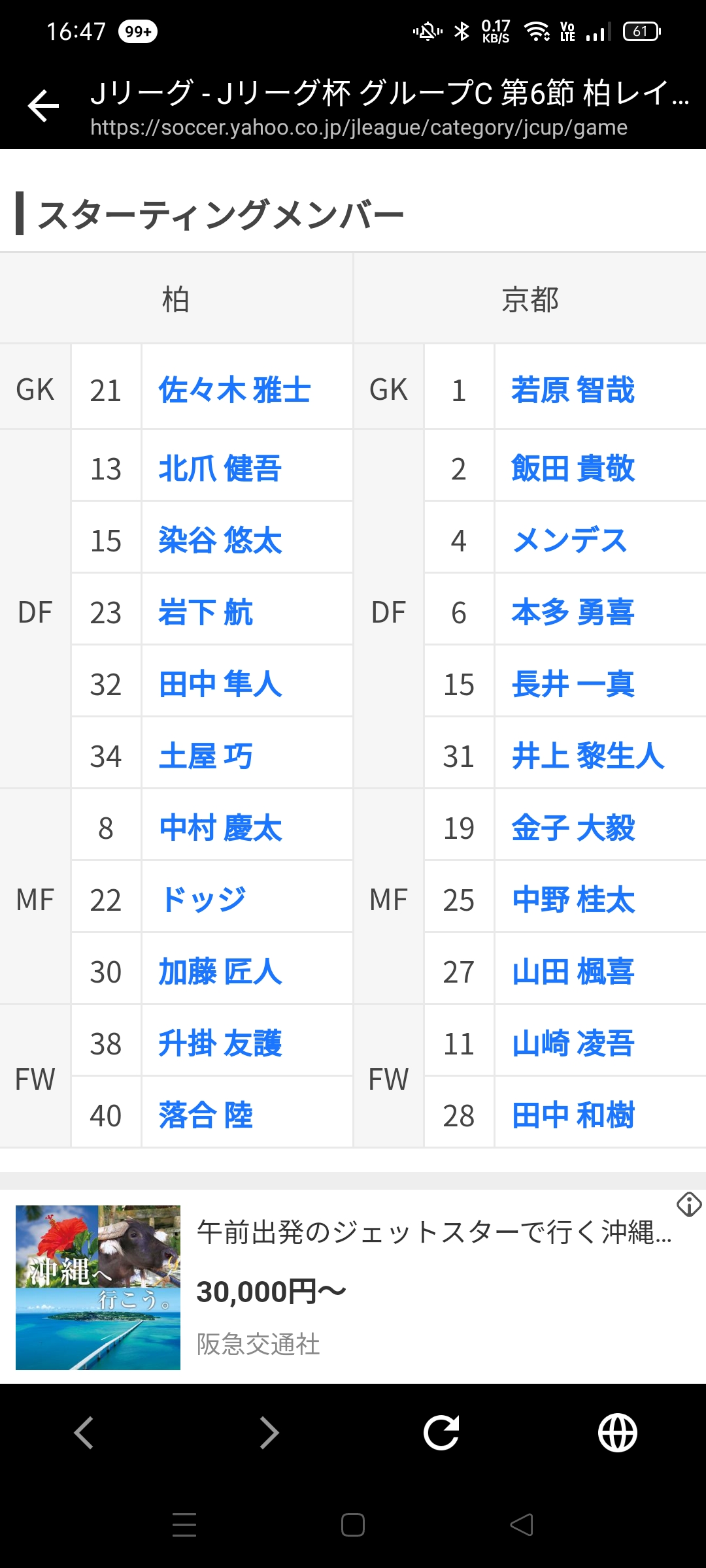
Task: Open the 99+ notifications badge
Action: pos(138,31)
